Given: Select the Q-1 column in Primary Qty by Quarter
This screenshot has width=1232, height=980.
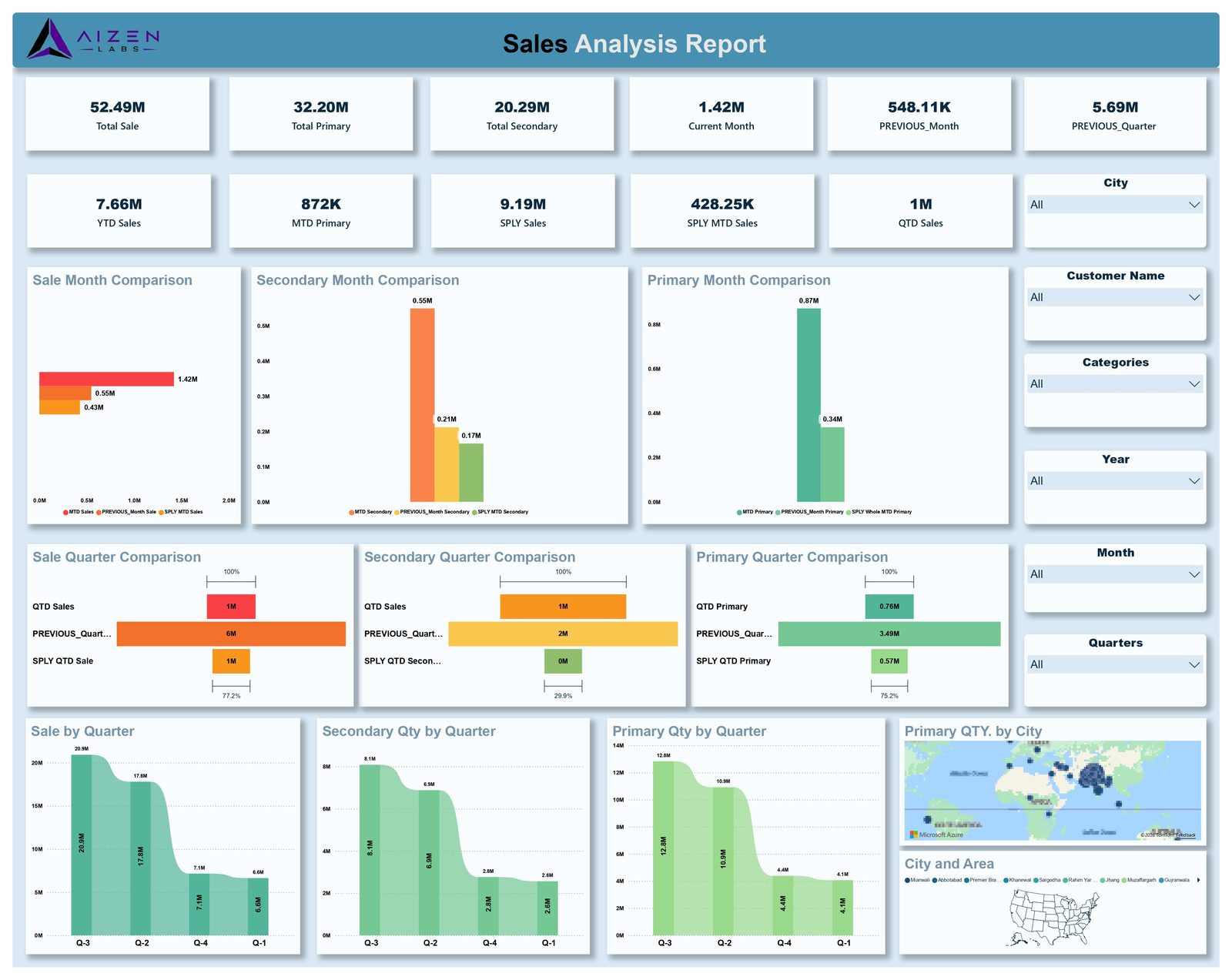Looking at the screenshot, I should pos(842,908).
